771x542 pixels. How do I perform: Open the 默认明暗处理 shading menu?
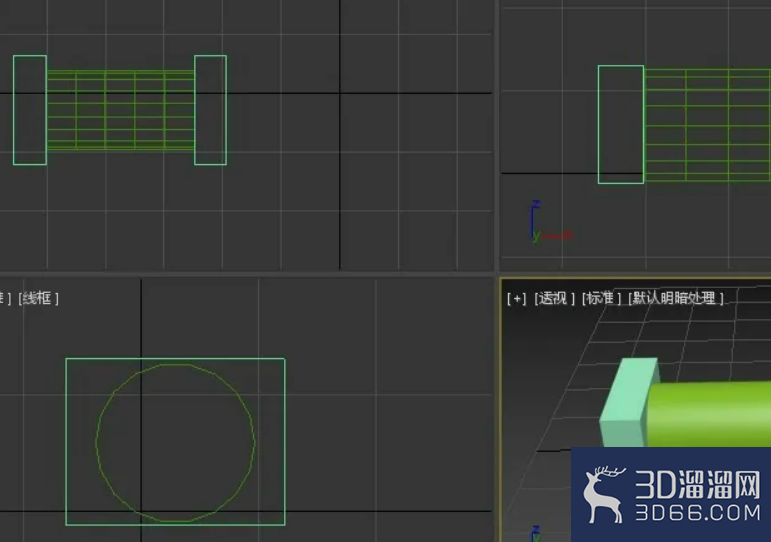click(x=676, y=298)
